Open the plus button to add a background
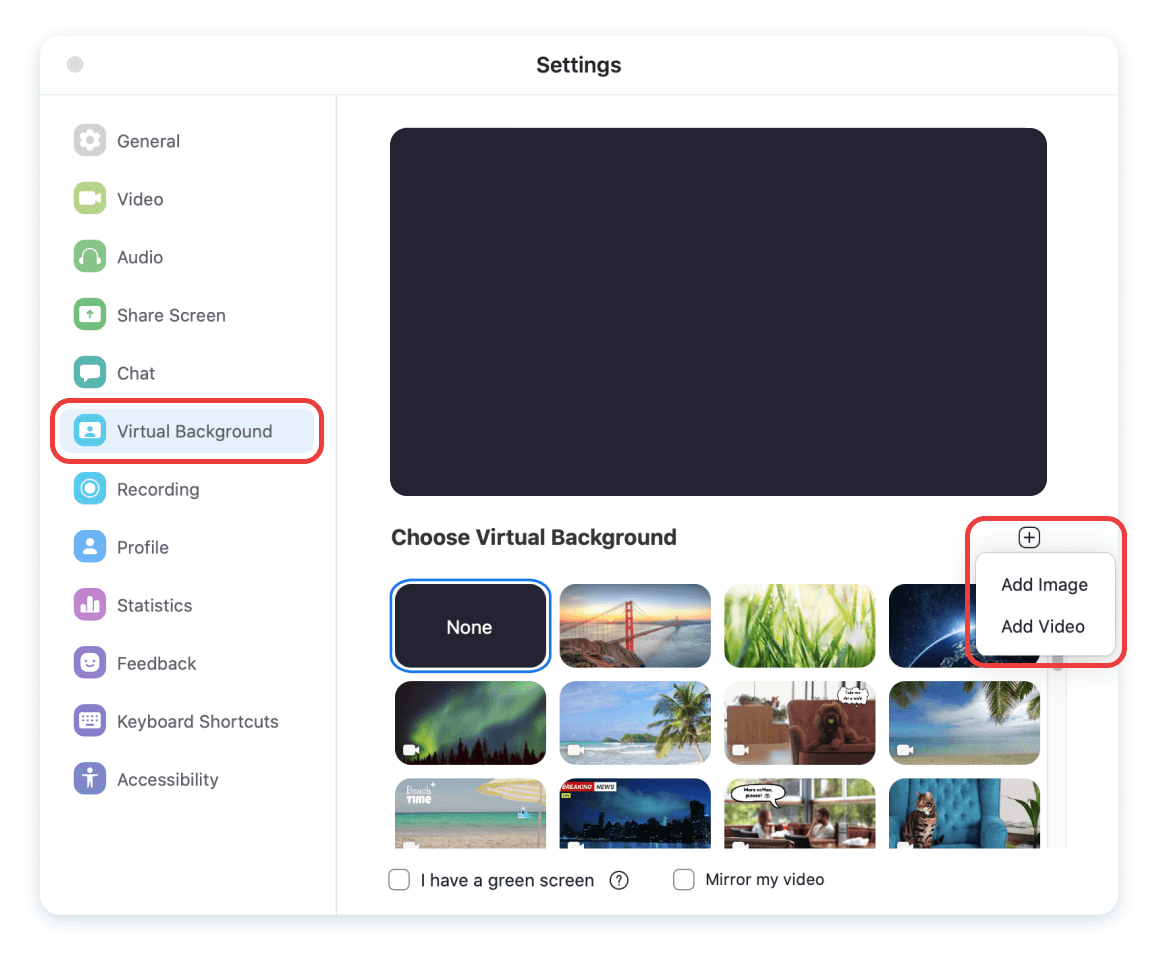Viewport: 1157px width, 959px height. 1029,537
